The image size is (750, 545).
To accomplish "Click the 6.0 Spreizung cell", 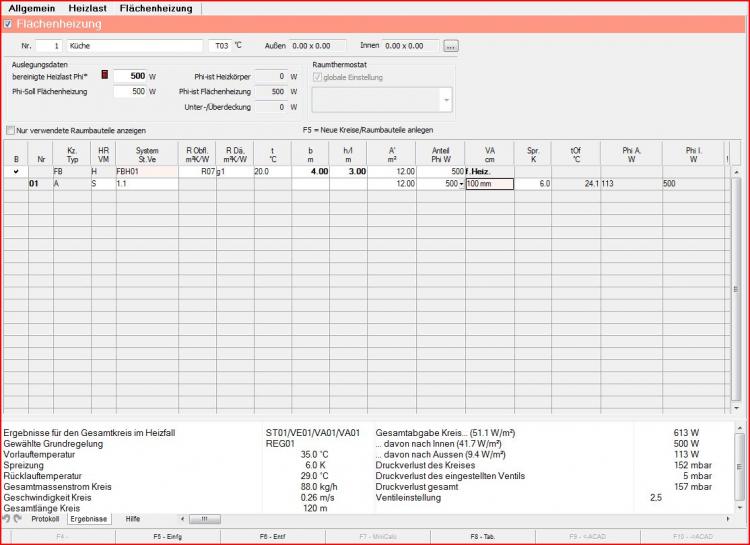I will pyautogui.click(x=533, y=184).
